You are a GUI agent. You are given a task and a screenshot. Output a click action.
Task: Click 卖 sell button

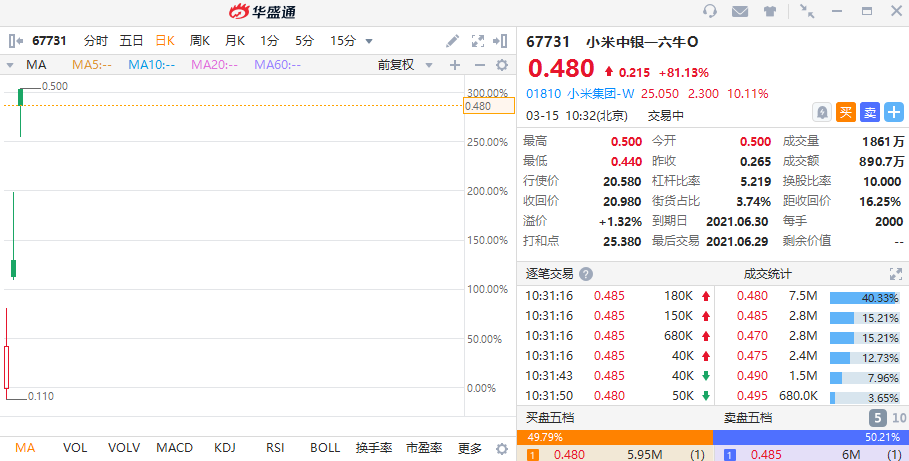[x=870, y=112]
